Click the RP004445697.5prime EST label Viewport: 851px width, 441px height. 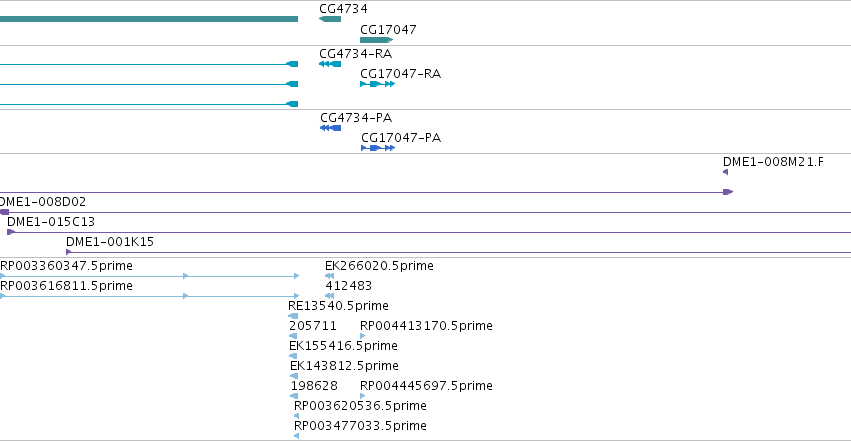pos(427,386)
